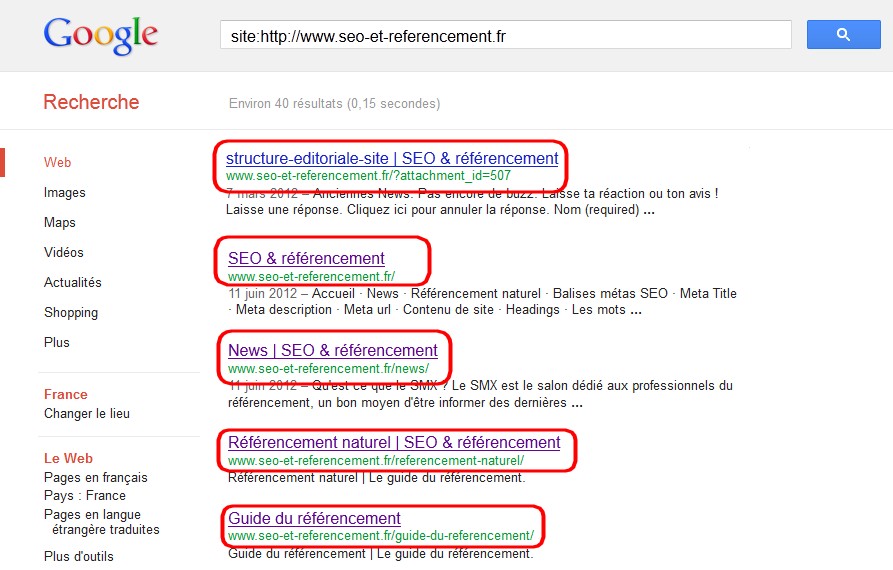Click the www.seo-et-referencement.fr/ green URL
Screen dimensions: 893x570
click(312, 277)
